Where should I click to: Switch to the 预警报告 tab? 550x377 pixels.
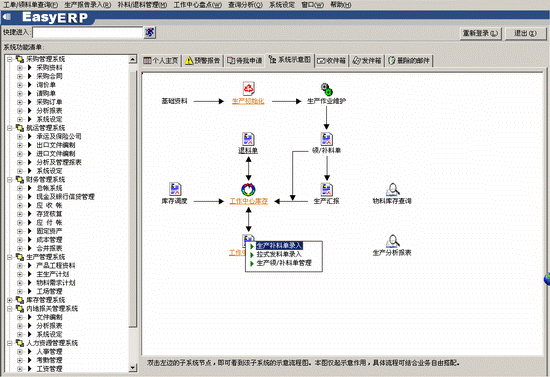pos(203,61)
